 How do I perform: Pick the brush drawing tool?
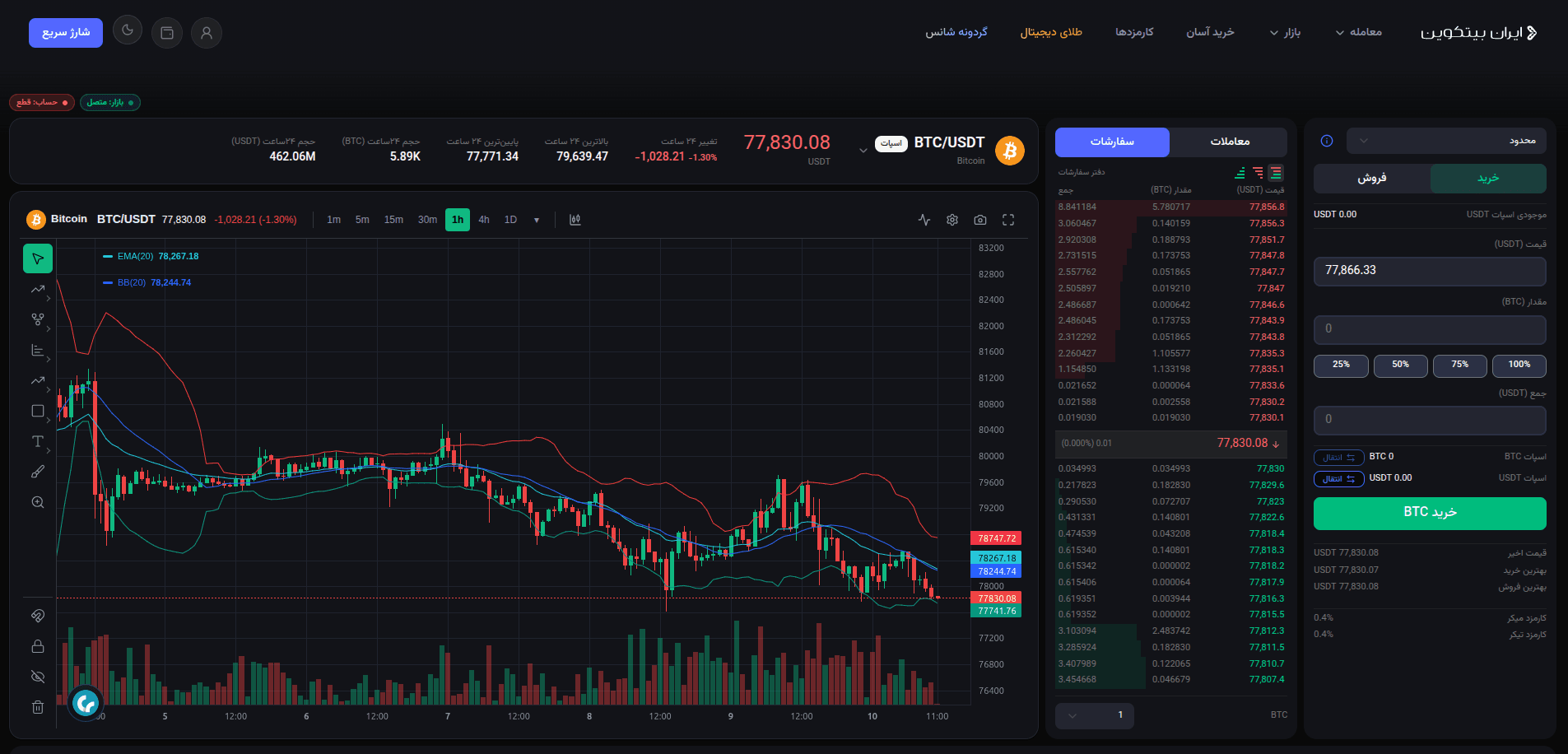[x=38, y=472]
